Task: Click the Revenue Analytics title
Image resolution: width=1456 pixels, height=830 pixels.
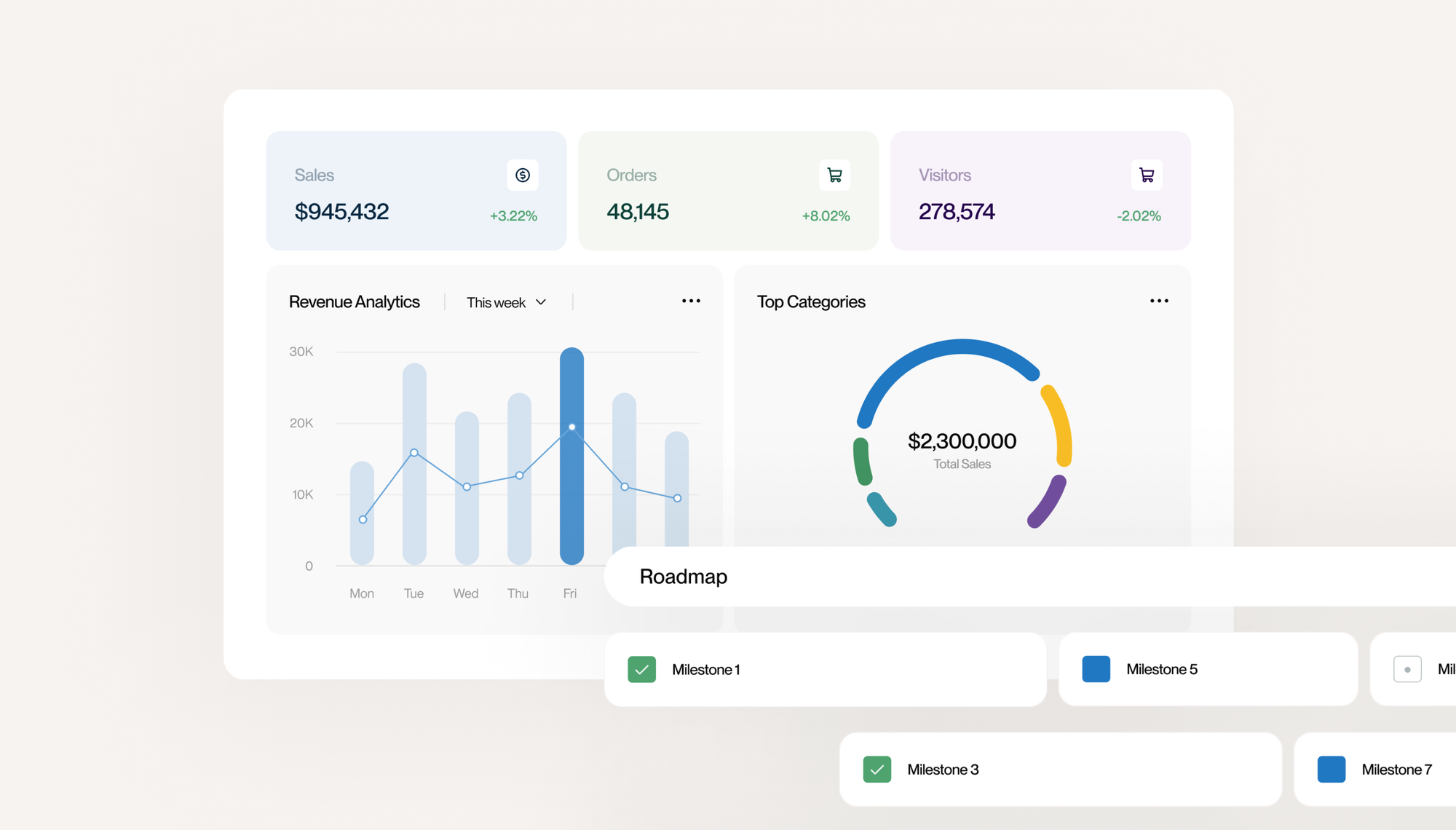Action: (x=355, y=302)
